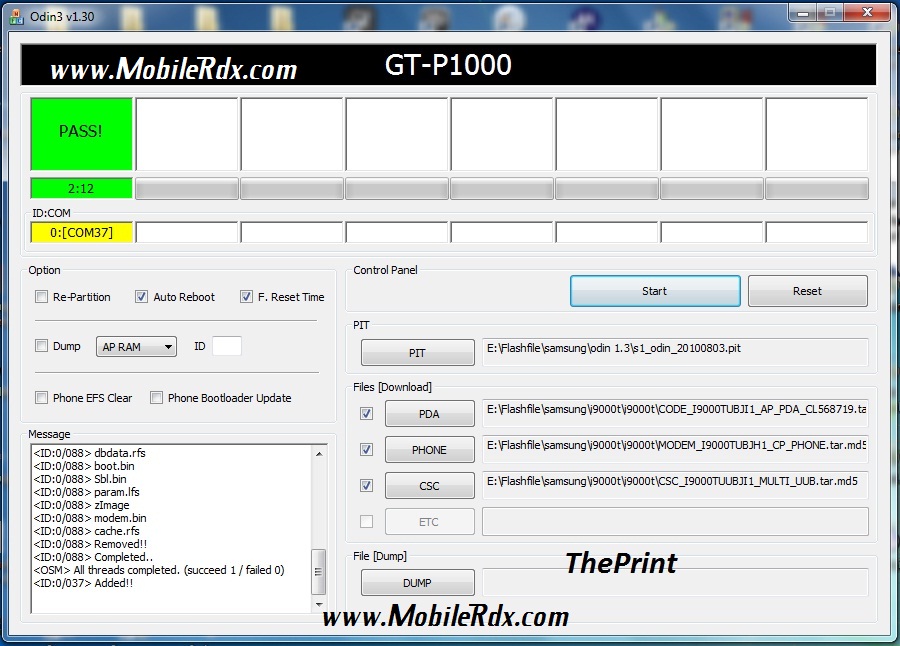
Task: Tick the ETC file checkbox
Action: (366, 521)
